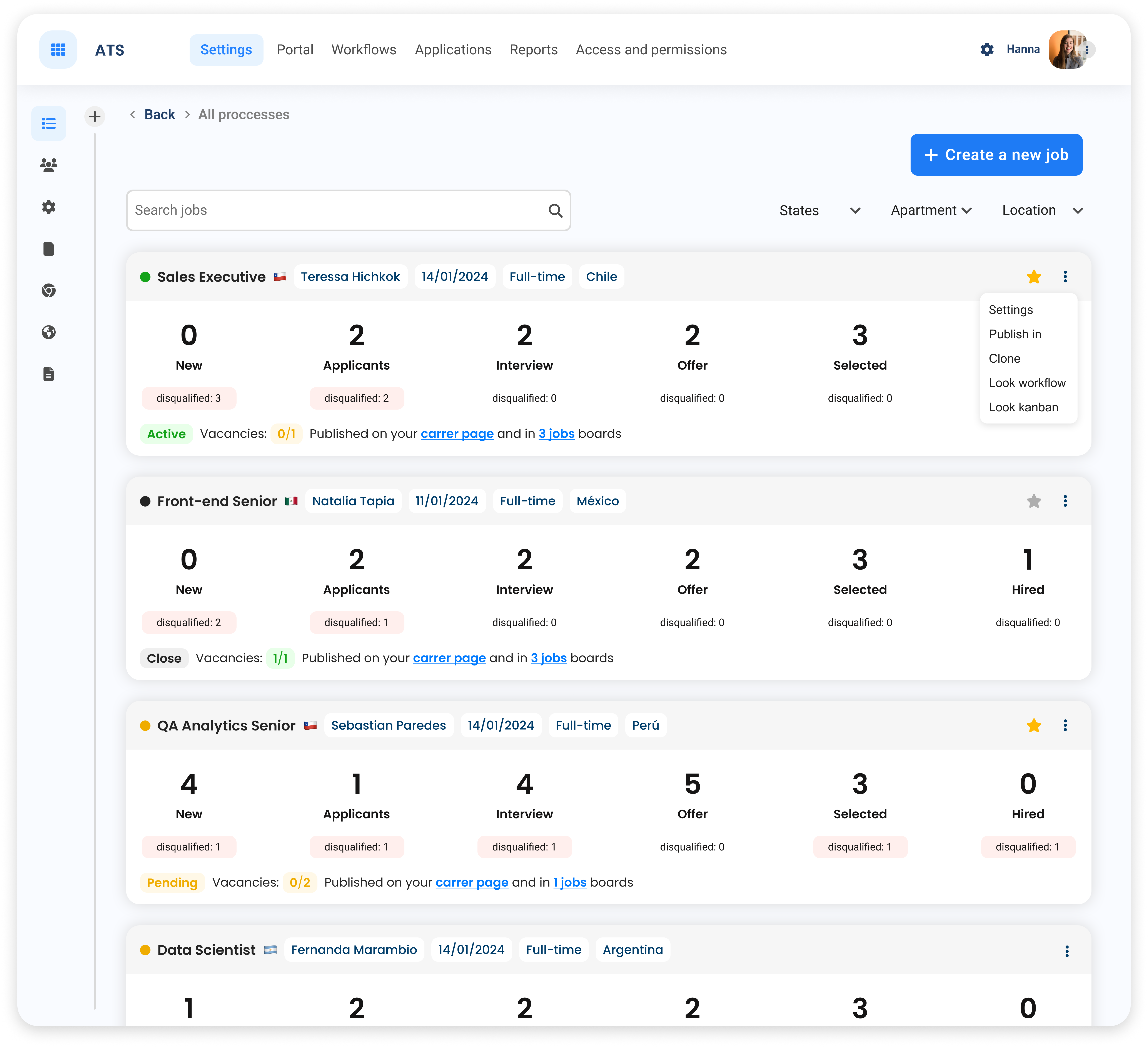Open QA Analytics Senior three-dot menu
Screen dimensions: 1148x1047
[x=1065, y=725]
